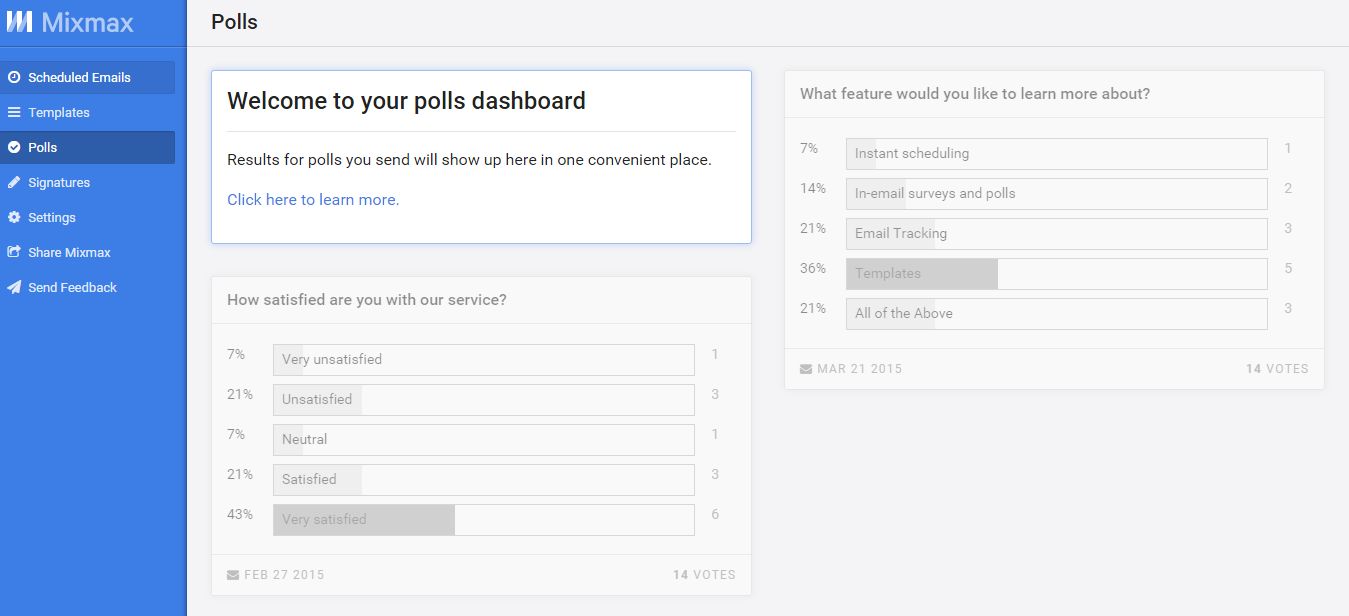Click the envelope icon beside FEB 27 2015

[x=233, y=575]
